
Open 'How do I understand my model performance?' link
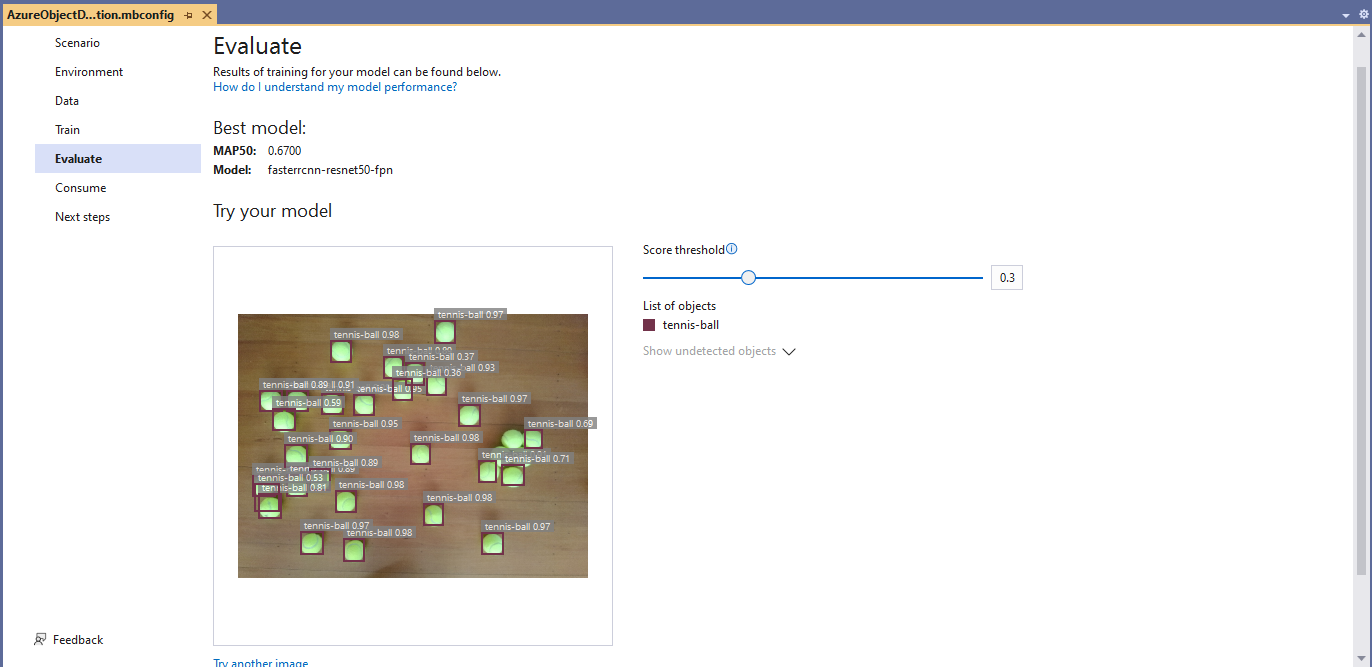click(335, 87)
